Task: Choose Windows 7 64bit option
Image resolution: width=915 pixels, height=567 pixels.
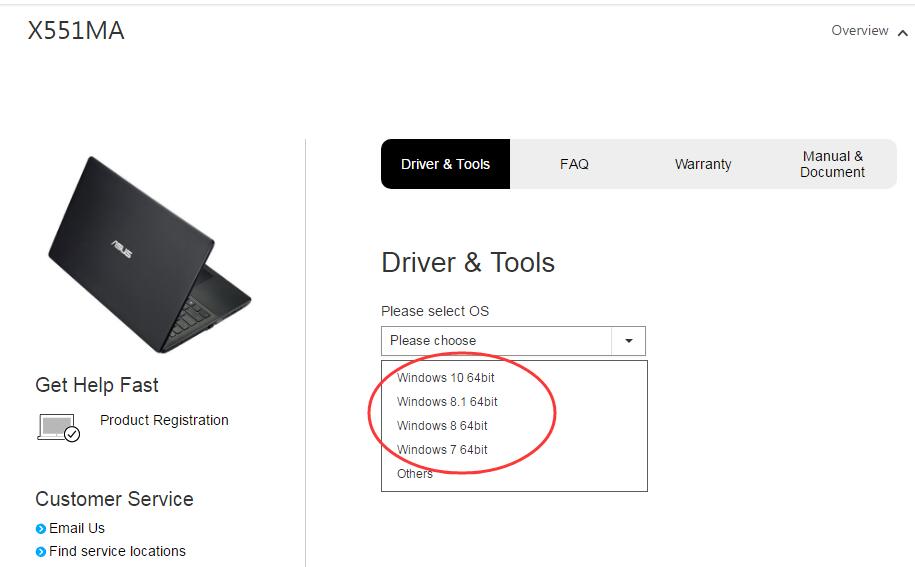Action: click(x=442, y=449)
